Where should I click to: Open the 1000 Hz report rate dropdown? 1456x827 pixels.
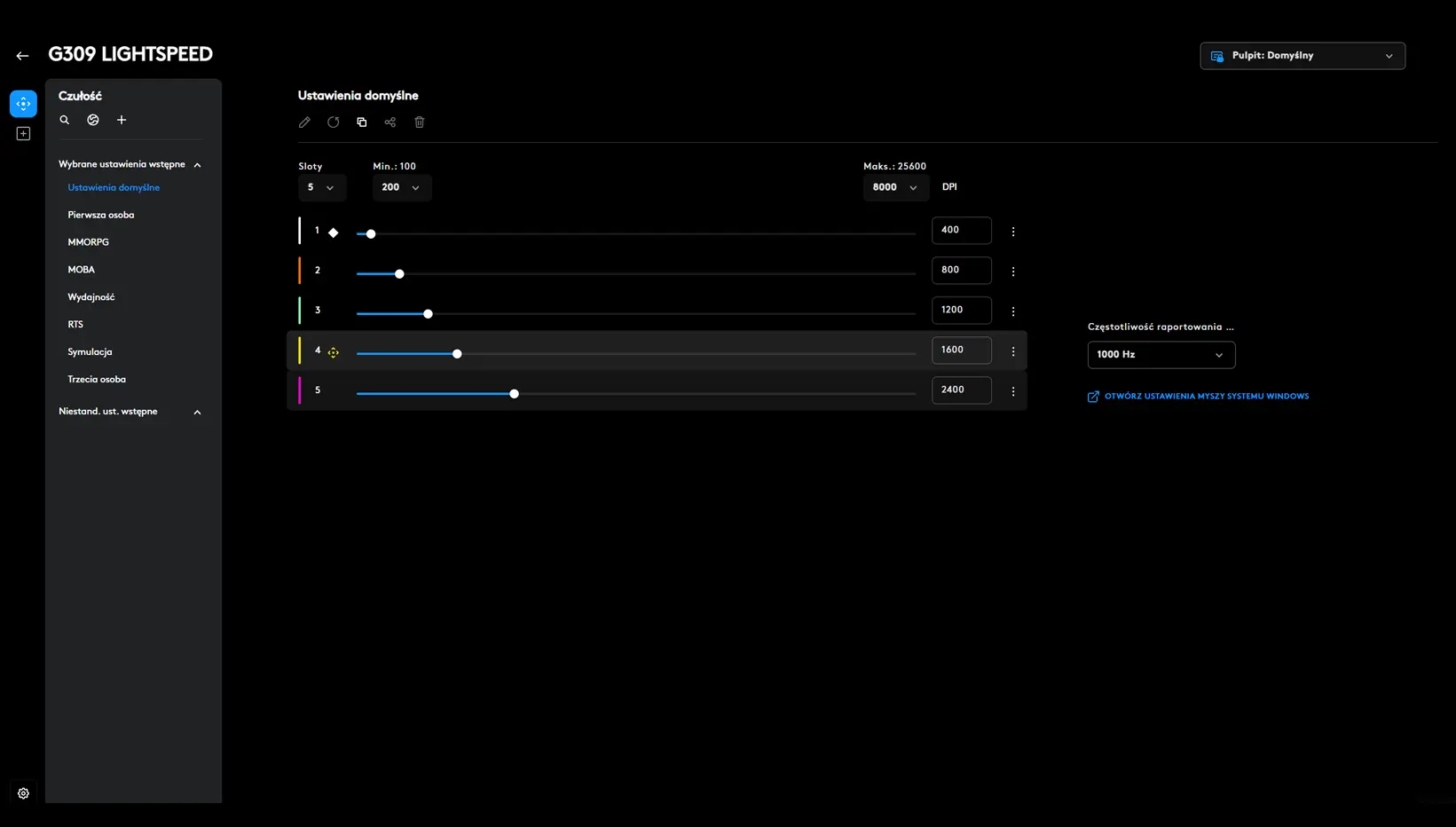pos(1161,355)
